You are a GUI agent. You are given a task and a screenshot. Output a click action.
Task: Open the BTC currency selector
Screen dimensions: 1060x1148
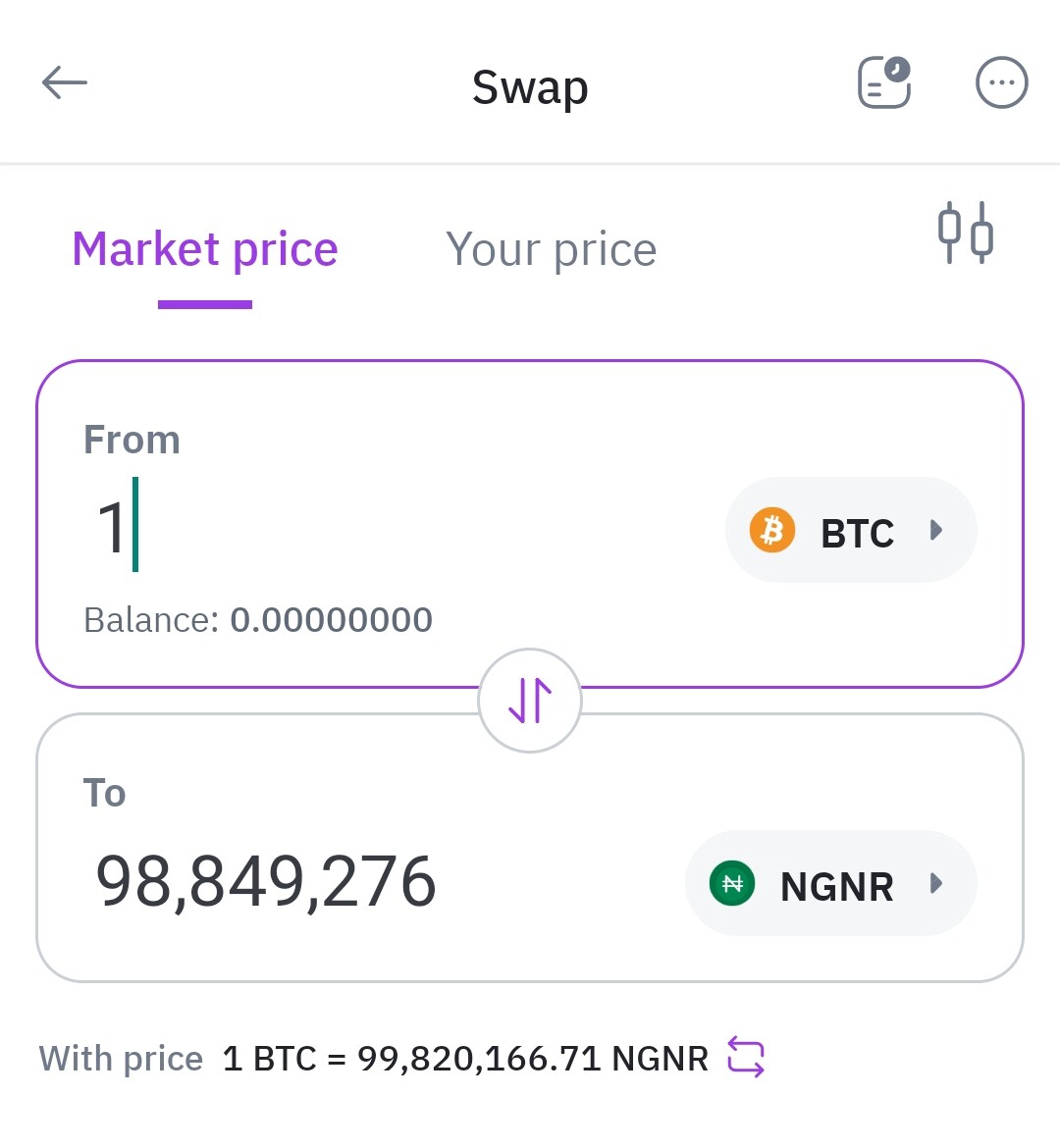[851, 530]
